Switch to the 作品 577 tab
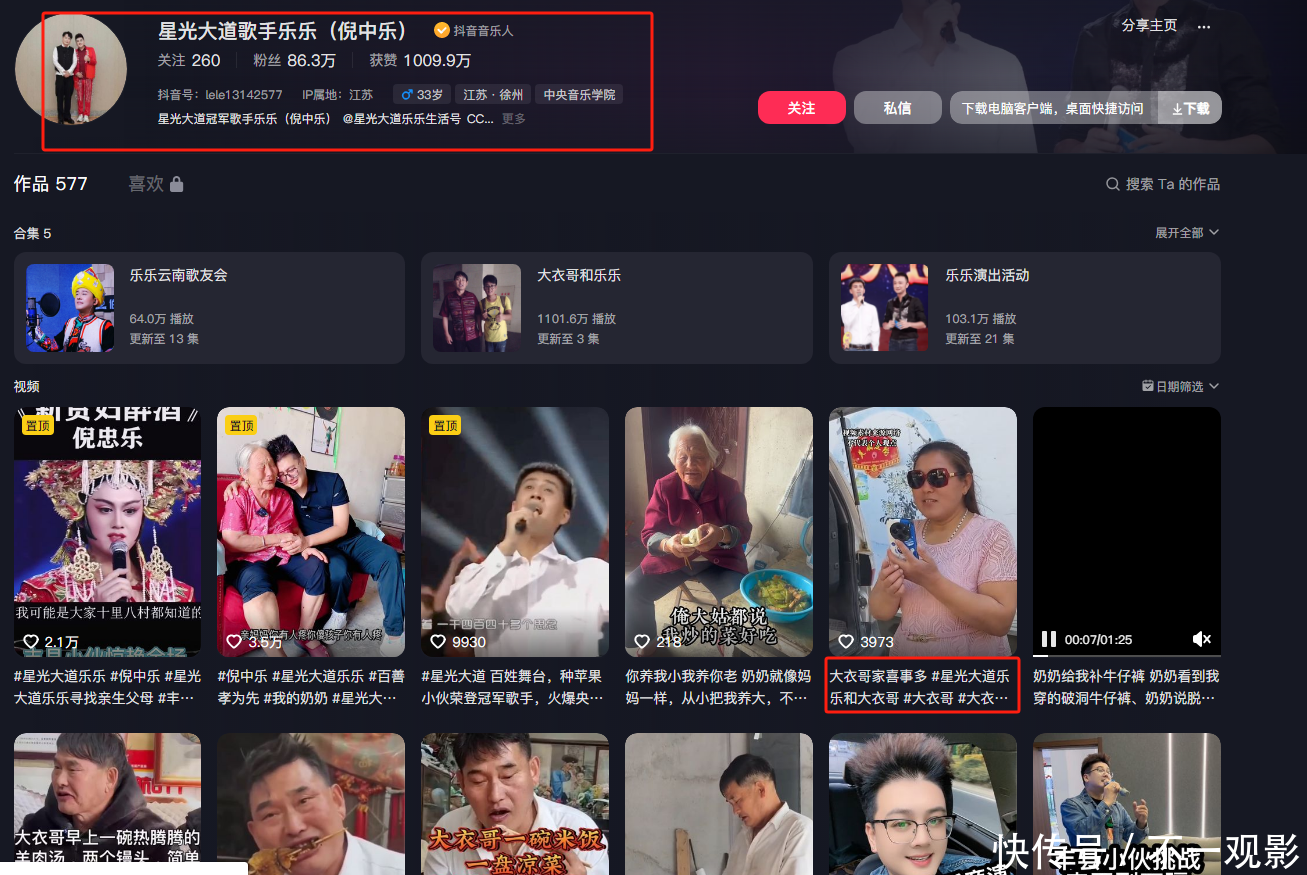 [51, 184]
